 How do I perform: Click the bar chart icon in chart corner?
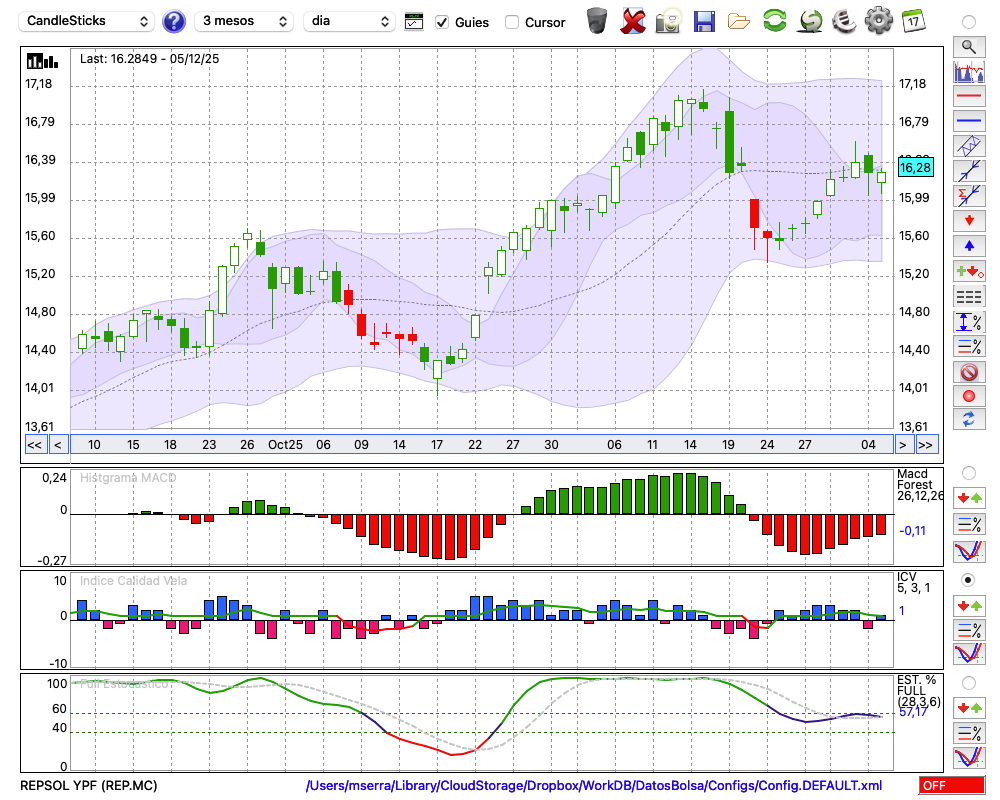42,61
